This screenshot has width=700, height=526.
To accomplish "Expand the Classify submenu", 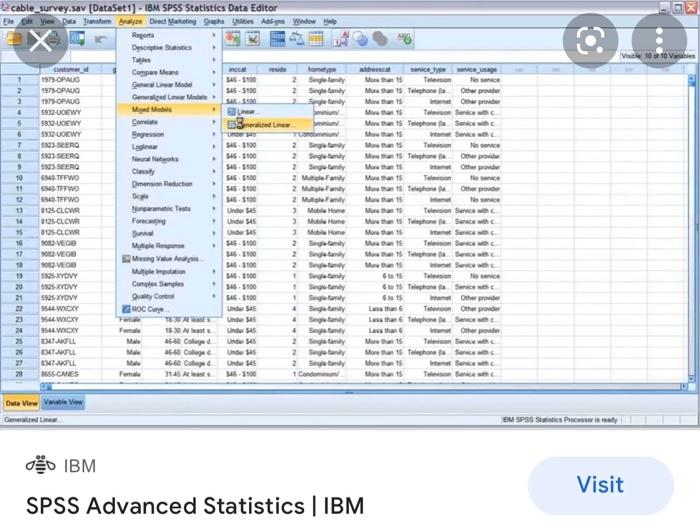I will [x=169, y=171].
